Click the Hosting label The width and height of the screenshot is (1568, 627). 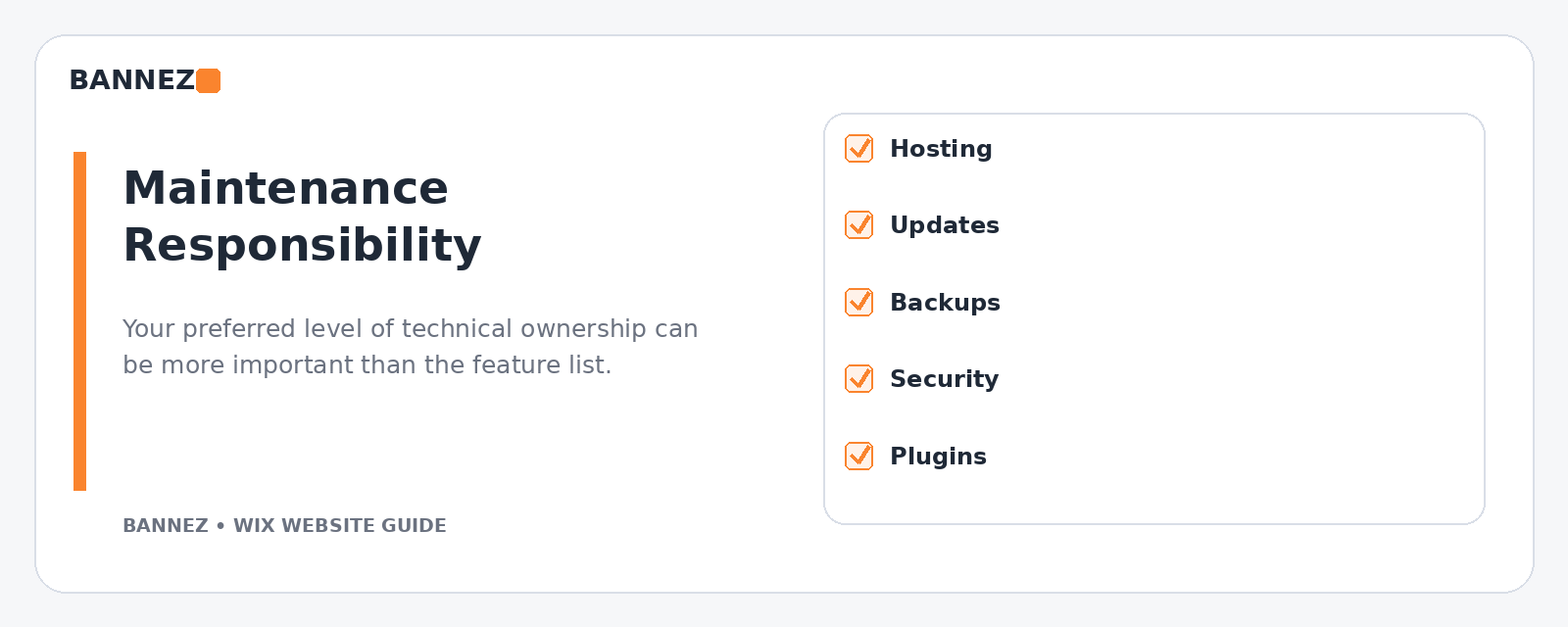[x=941, y=149]
